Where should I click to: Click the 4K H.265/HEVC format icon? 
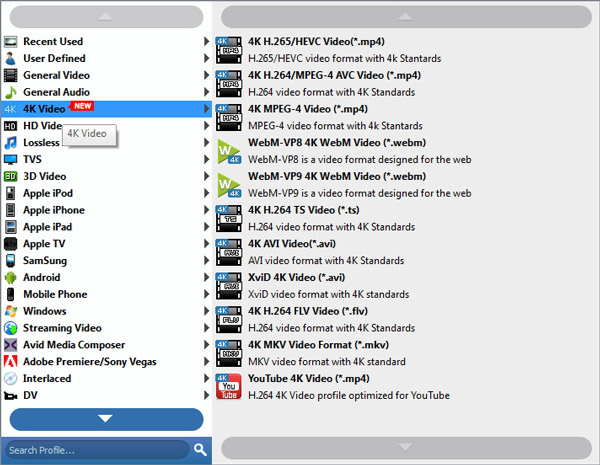(228, 50)
